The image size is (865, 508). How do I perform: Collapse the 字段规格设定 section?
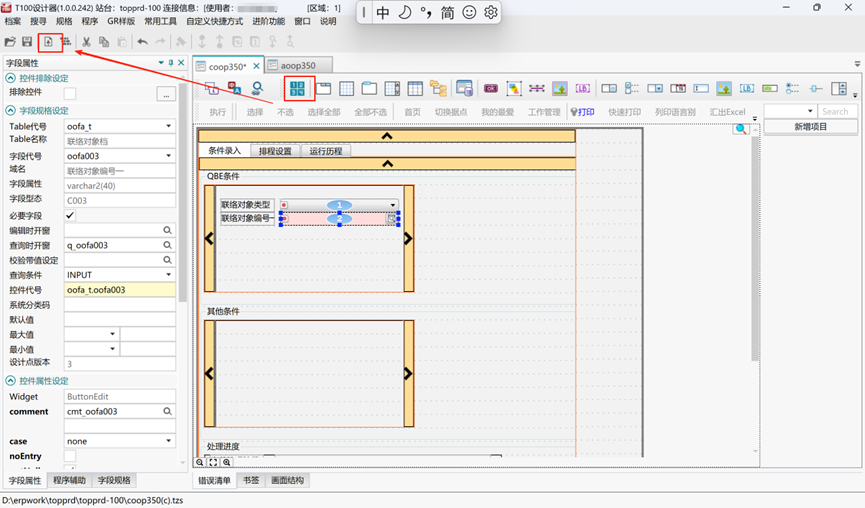pos(10,110)
